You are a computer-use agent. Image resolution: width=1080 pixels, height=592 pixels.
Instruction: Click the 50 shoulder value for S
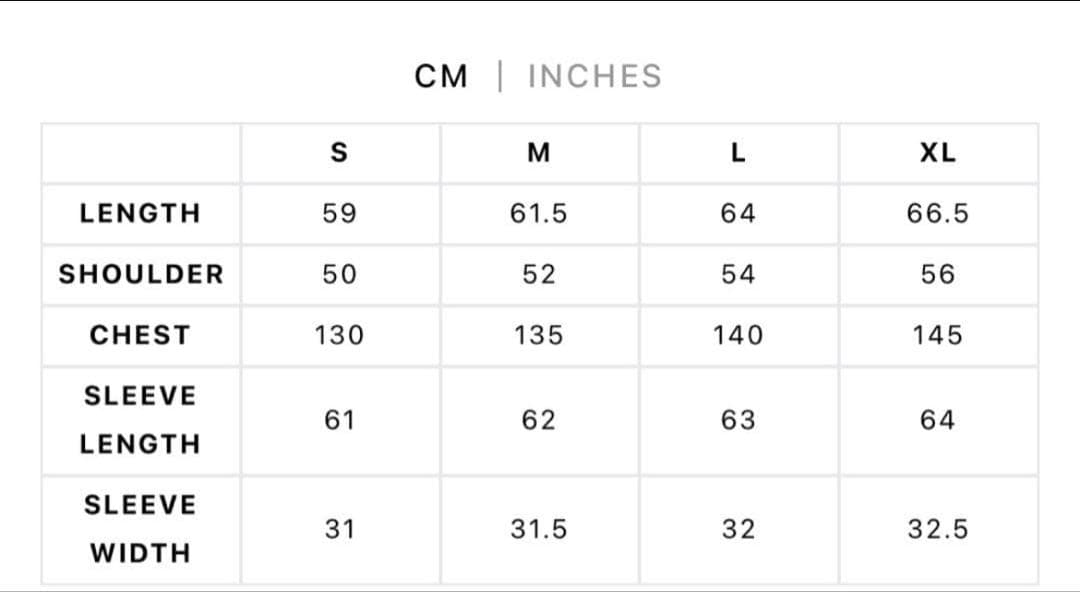[339, 274]
